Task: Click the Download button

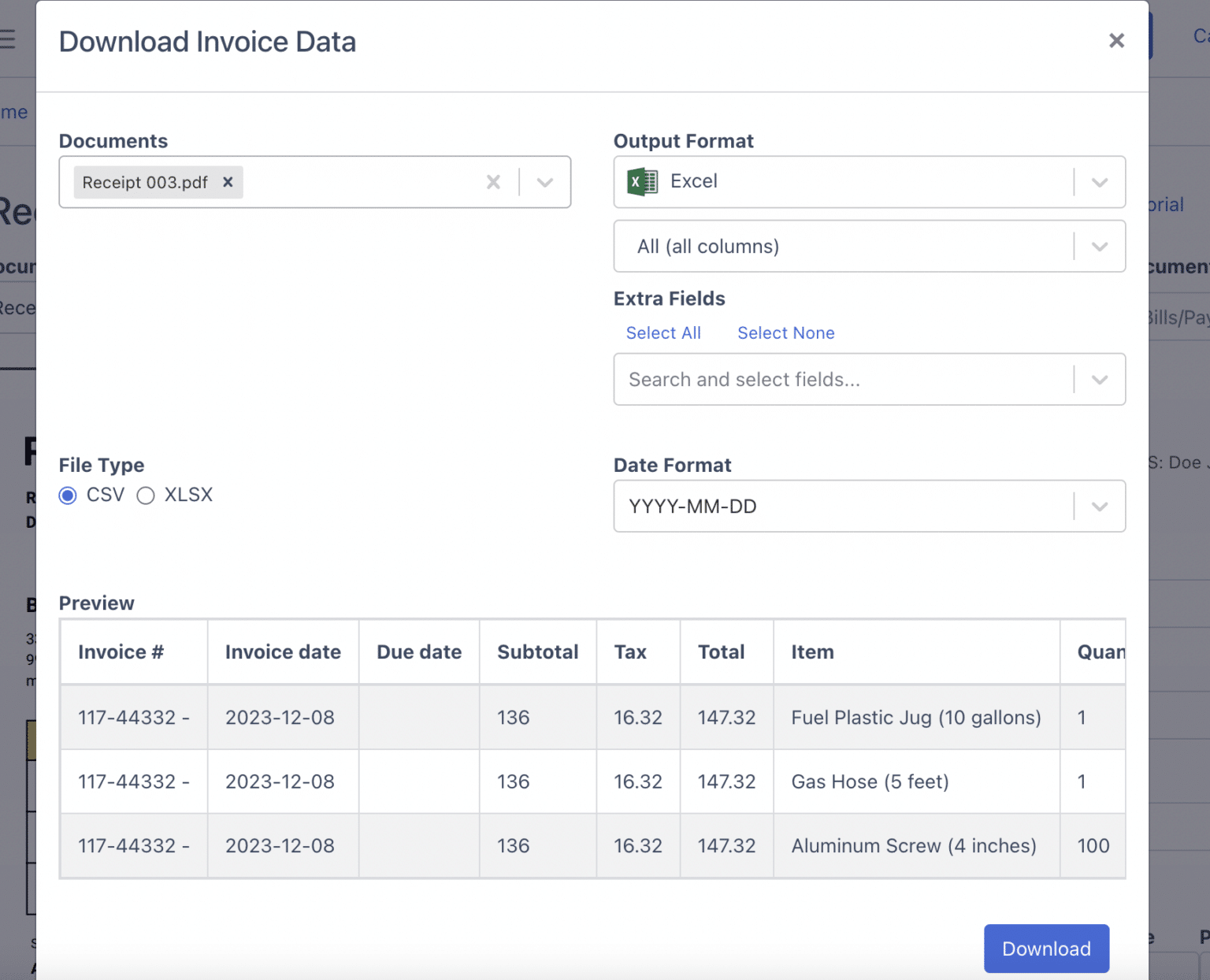Action: click(x=1046, y=948)
